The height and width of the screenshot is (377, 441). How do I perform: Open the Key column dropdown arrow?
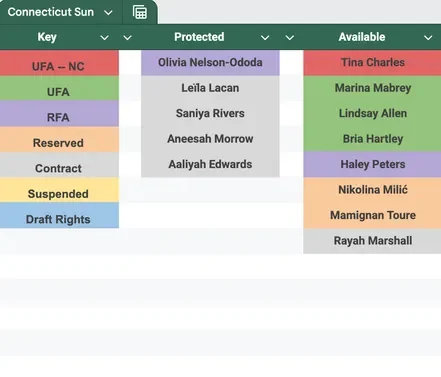[104, 38]
